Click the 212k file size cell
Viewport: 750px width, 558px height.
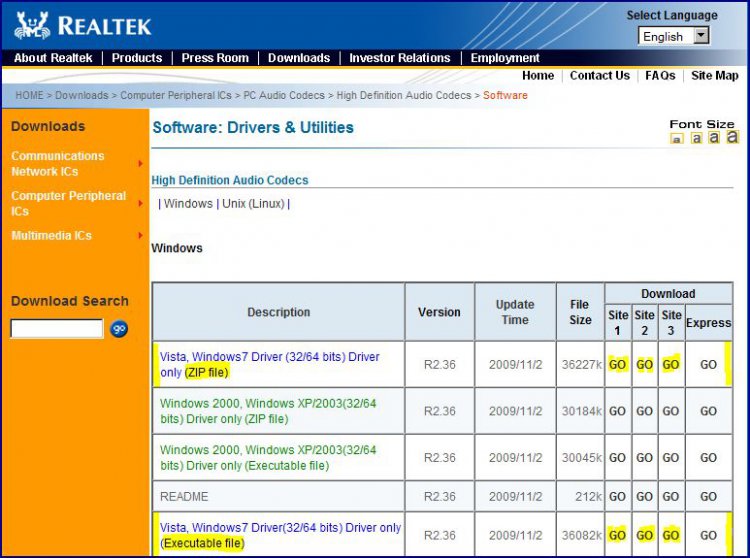580,496
